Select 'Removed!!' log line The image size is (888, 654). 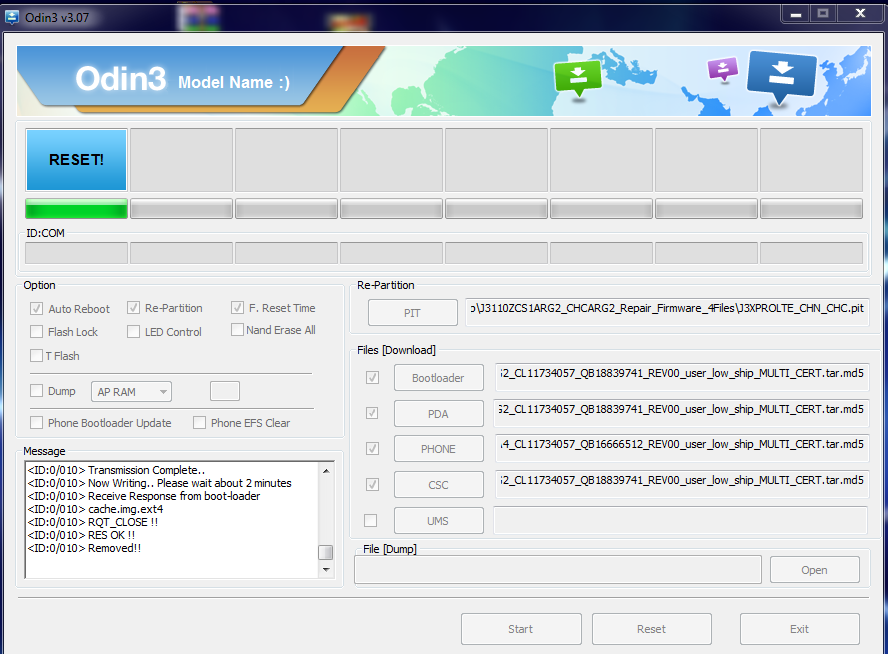pyautogui.click(x=84, y=548)
